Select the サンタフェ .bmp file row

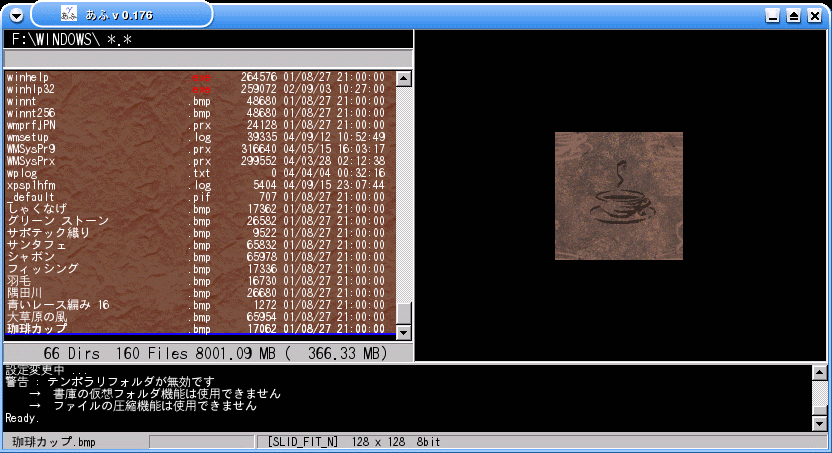(200, 246)
